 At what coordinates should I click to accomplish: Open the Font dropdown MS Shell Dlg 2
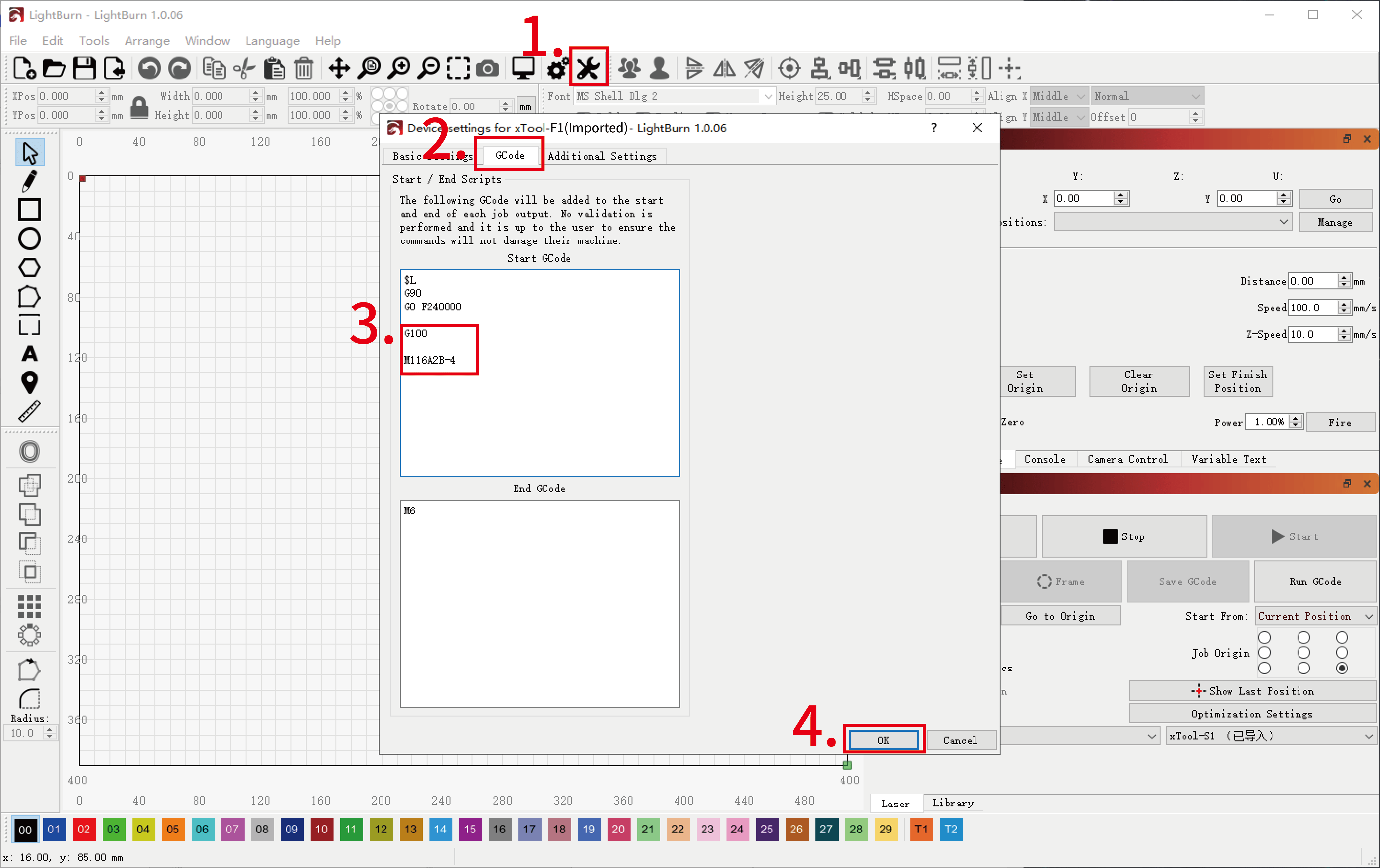pos(675,96)
